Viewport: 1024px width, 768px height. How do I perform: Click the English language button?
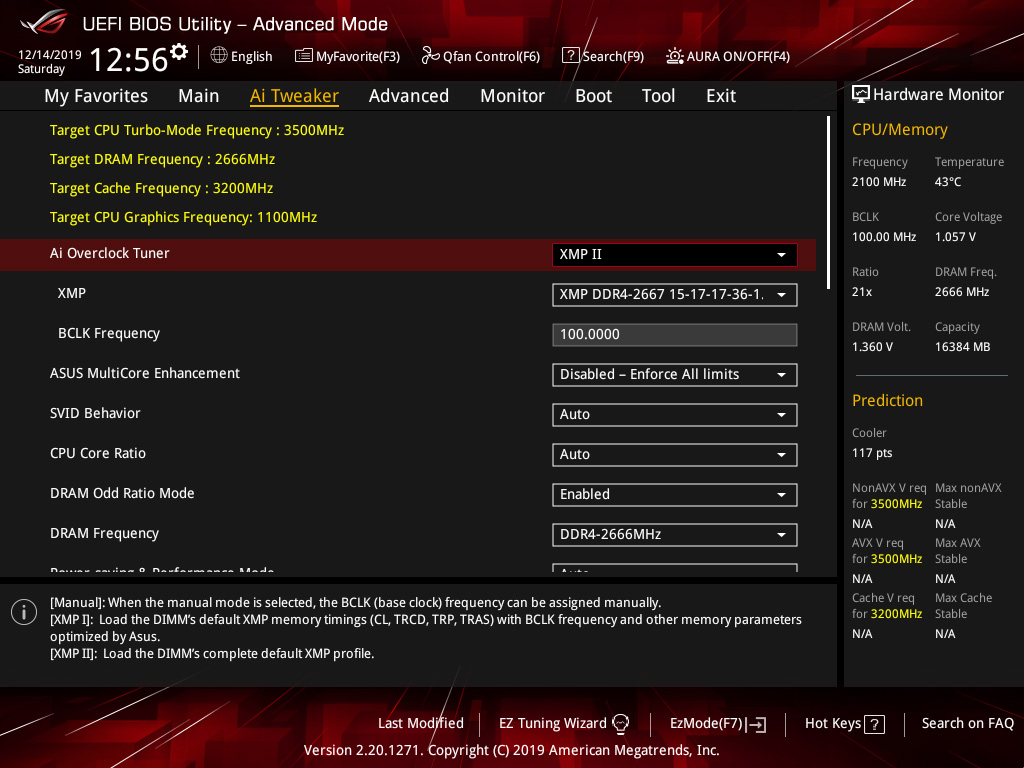pyautogui.click(x=242, y=56)
